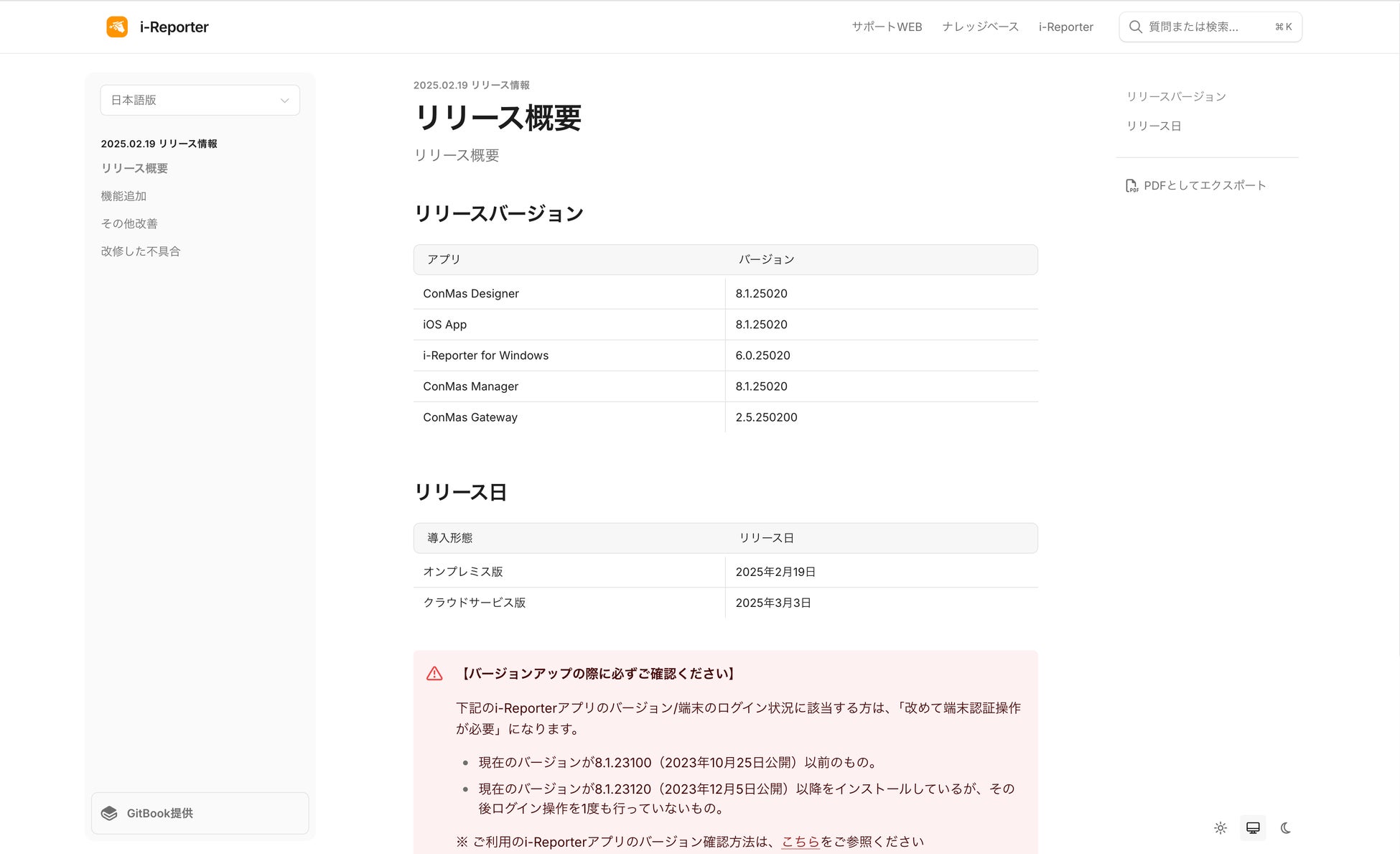Image resolution: width=1400 pixels, height=854 pixels.
Task: Open ナレッジベース in the top navigation
Action: tap(980, 27)
